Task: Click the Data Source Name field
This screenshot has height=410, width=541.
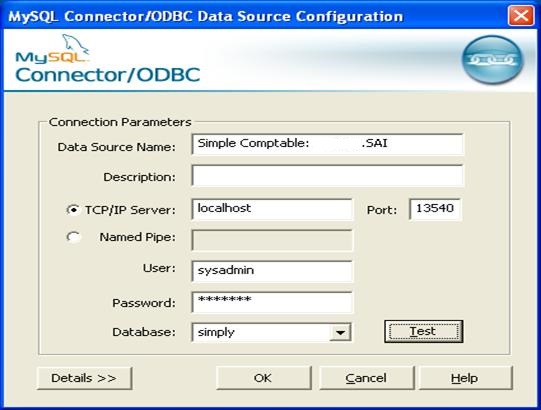Action: [327, 144]
